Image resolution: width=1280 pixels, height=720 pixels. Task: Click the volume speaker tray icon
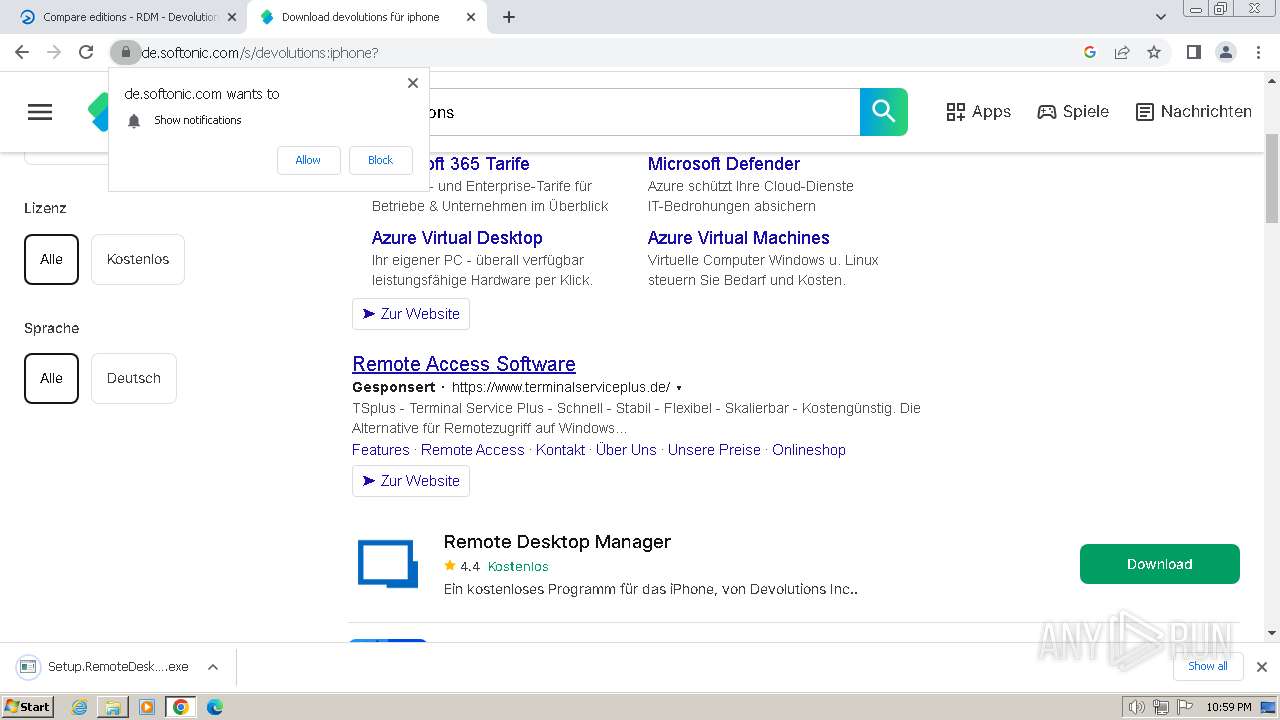tap(1137, 707)
